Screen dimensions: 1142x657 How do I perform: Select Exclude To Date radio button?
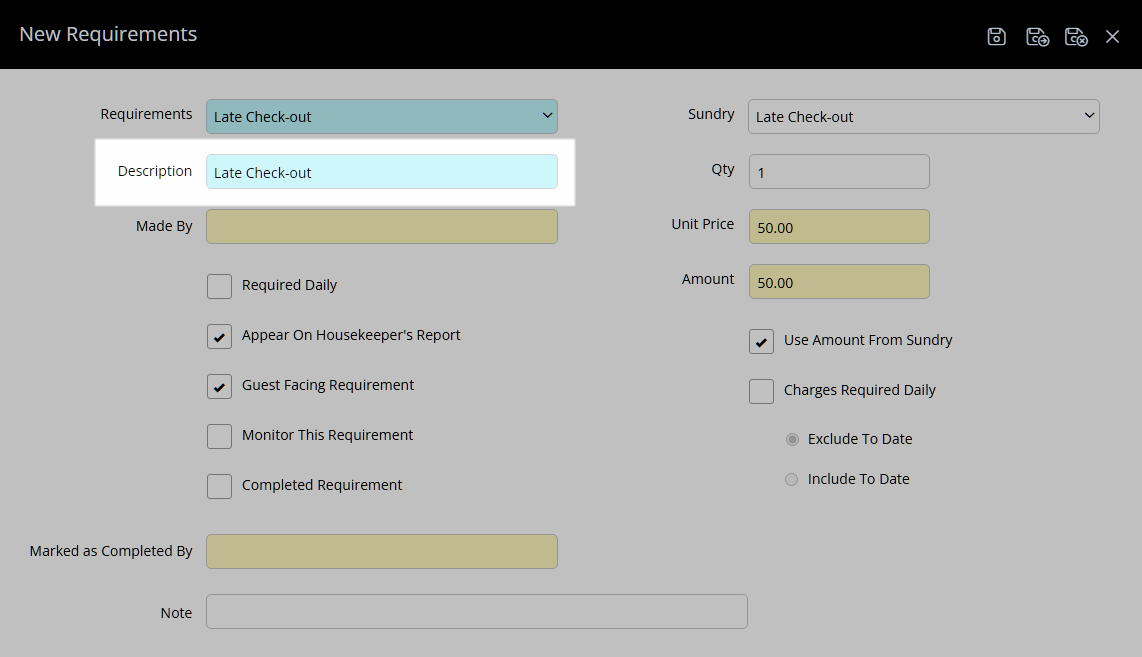coord(792,439)
